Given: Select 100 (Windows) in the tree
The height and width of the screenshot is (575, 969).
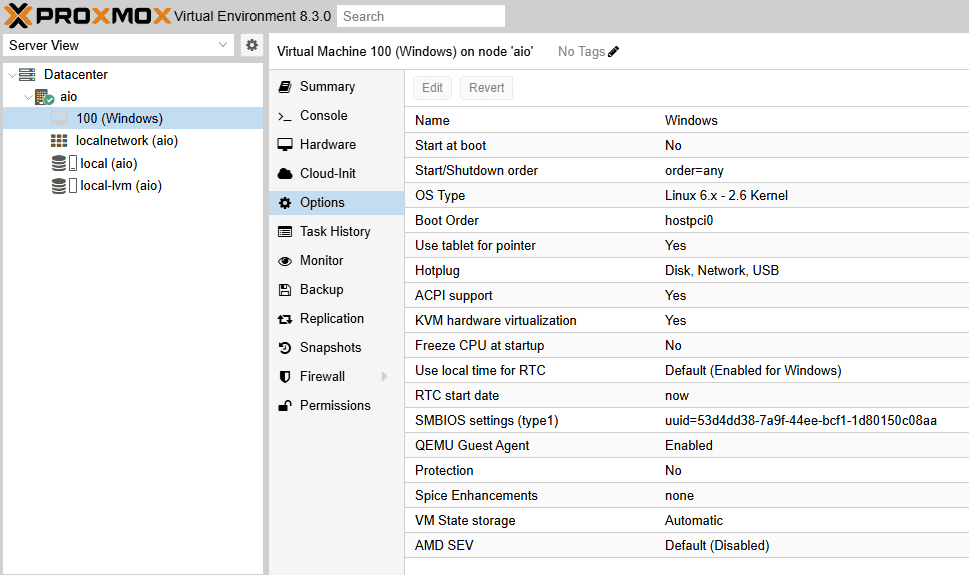Looking at the screenshot, I should [x=133, y=118].
